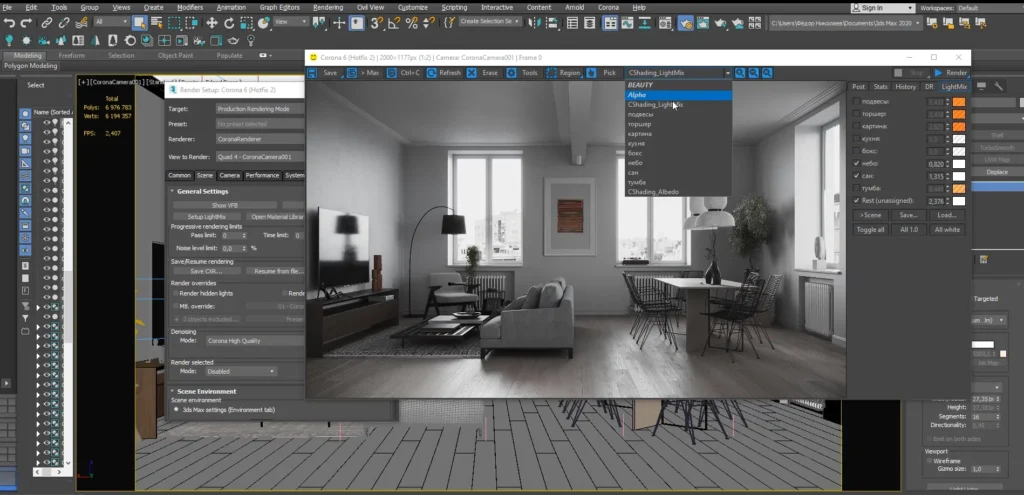Switch to the History tab in frame buffer
The height and width of the screenshot is (495, 1024).
pyautogui.click(x=905, y=87)
